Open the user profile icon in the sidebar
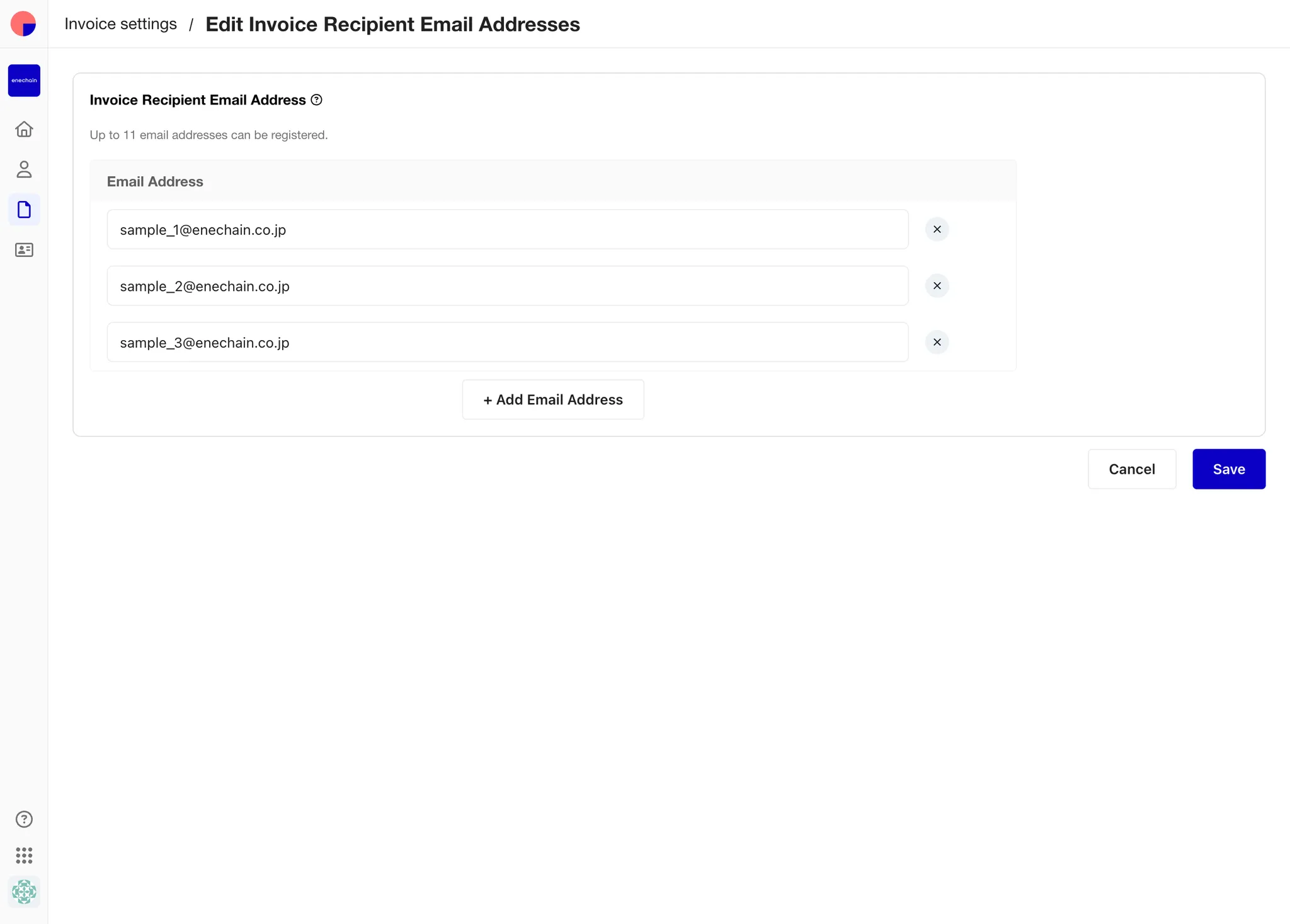The height and width of the screenshot is (924, 1290). 24,169
